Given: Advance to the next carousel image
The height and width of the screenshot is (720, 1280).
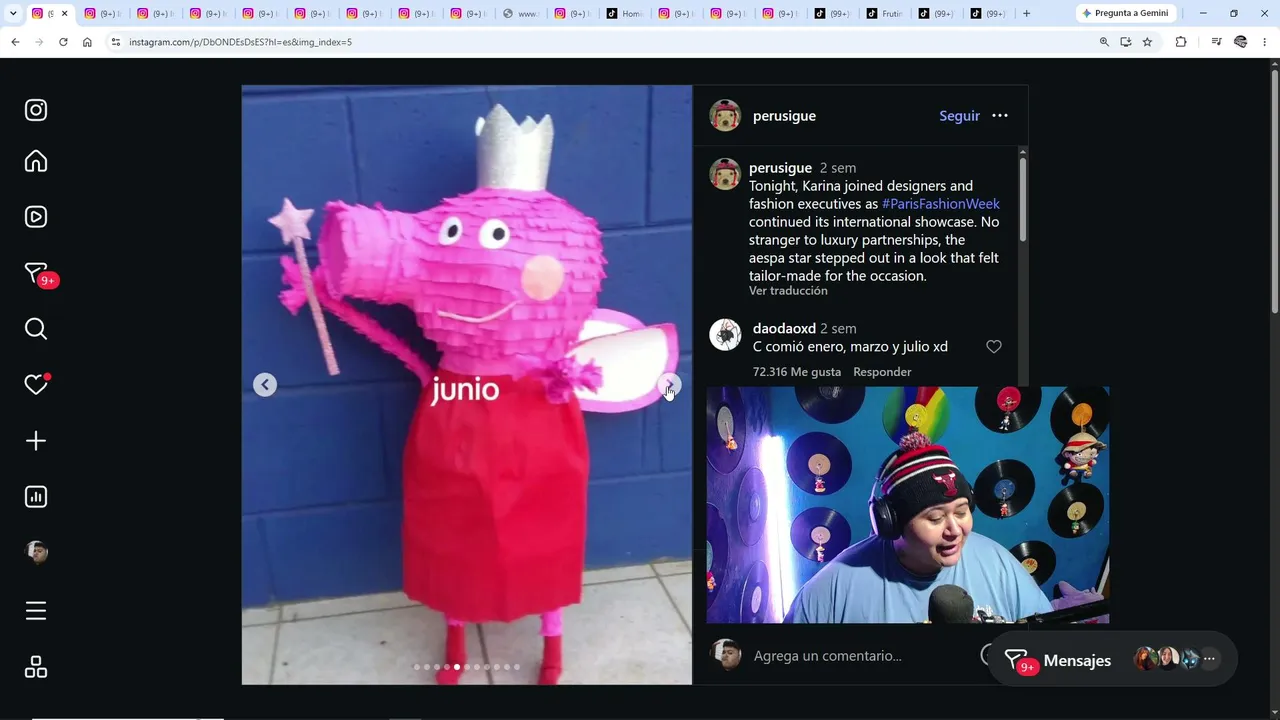Looking at the screenshot, I should pyautogui.click(x=669, y=385).
